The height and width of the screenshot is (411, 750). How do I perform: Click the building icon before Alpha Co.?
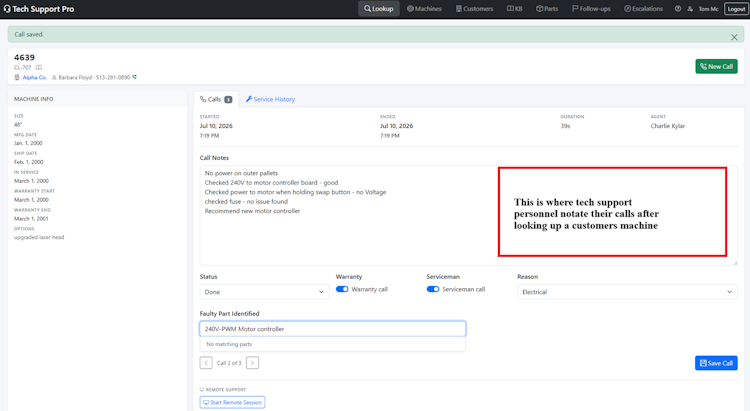pos(17,77)
